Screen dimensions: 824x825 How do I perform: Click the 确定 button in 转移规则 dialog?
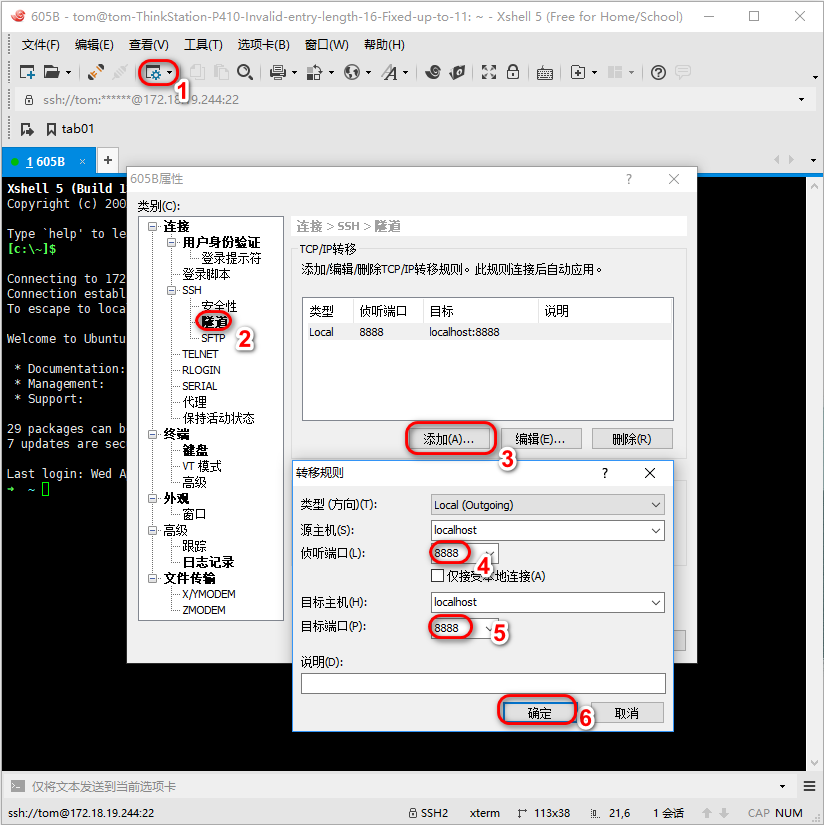click(539, 713)
